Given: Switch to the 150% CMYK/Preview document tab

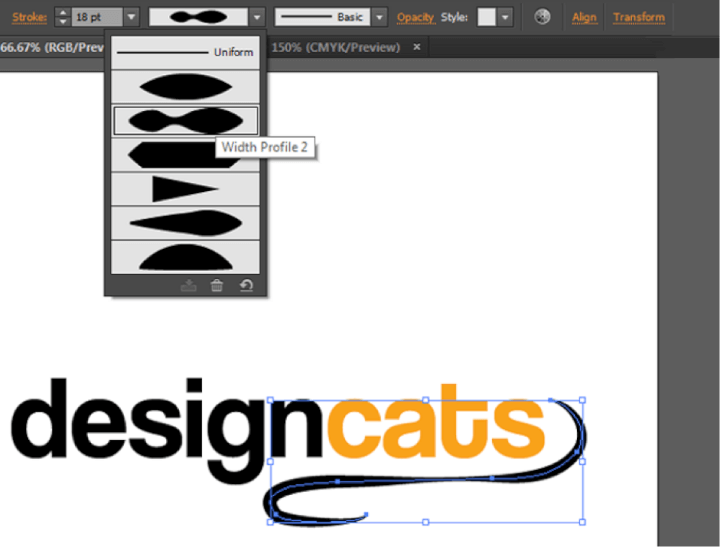Looking at the screenshot, I should tap(336, 47).
